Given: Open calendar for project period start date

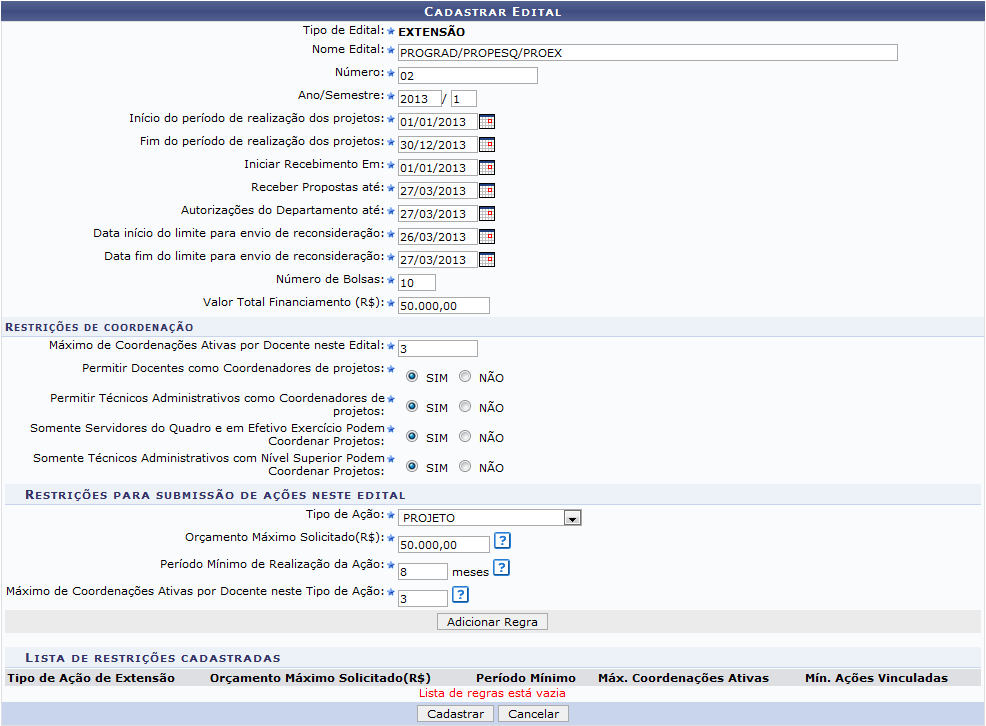Looking at the screenshot, I should pos(487,122).
